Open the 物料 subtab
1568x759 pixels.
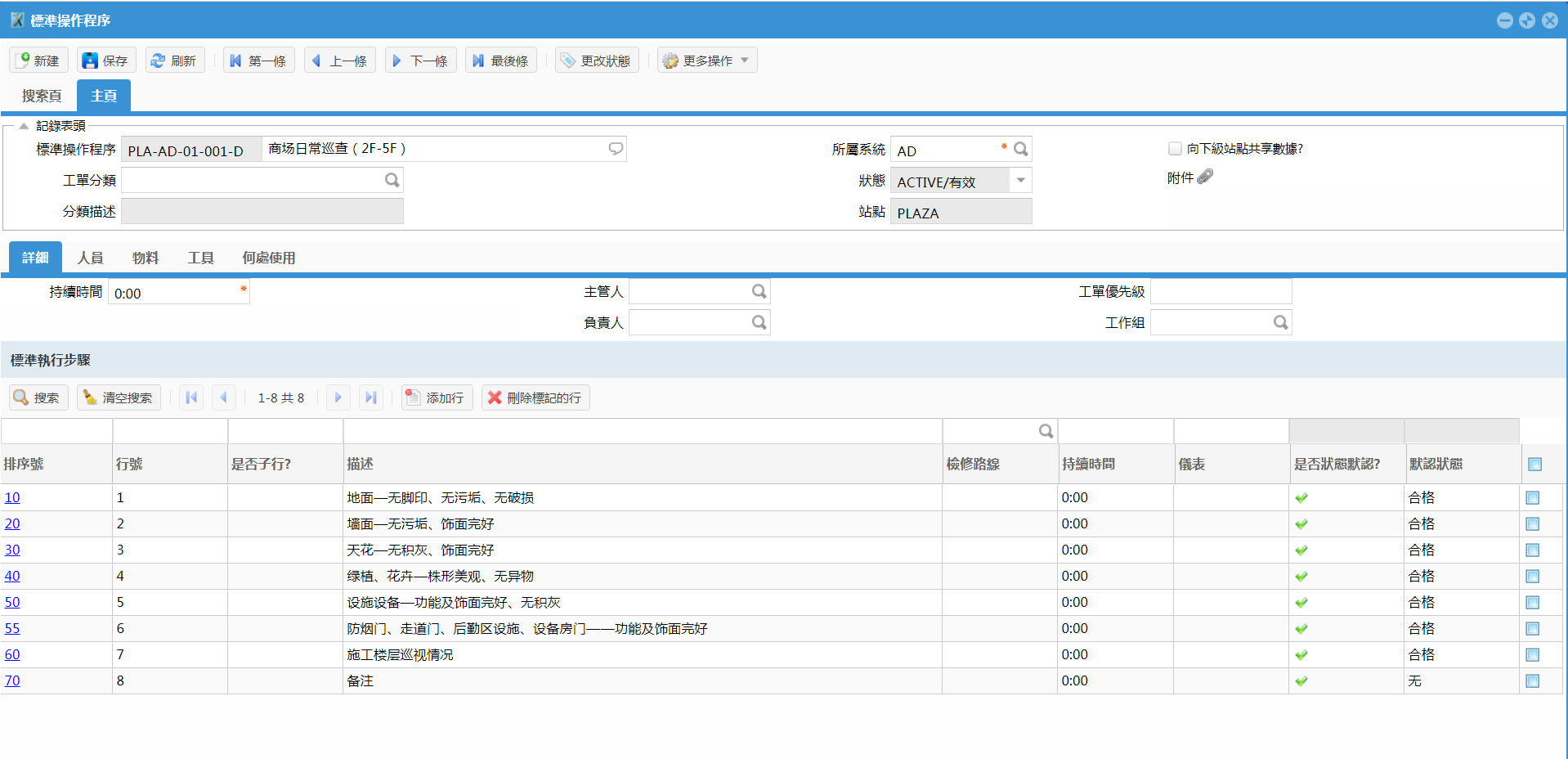pyautogui.click(x=146, y=258)
